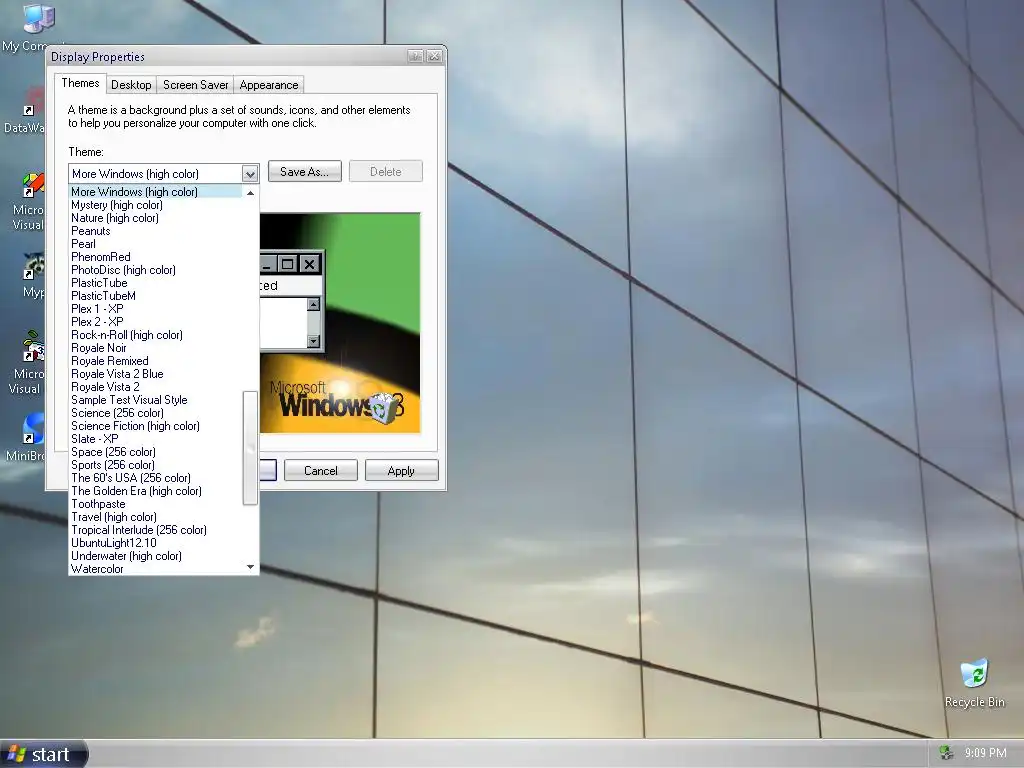
Task: Close the Display Properties dialog
Action: click(x=434, y=56)
